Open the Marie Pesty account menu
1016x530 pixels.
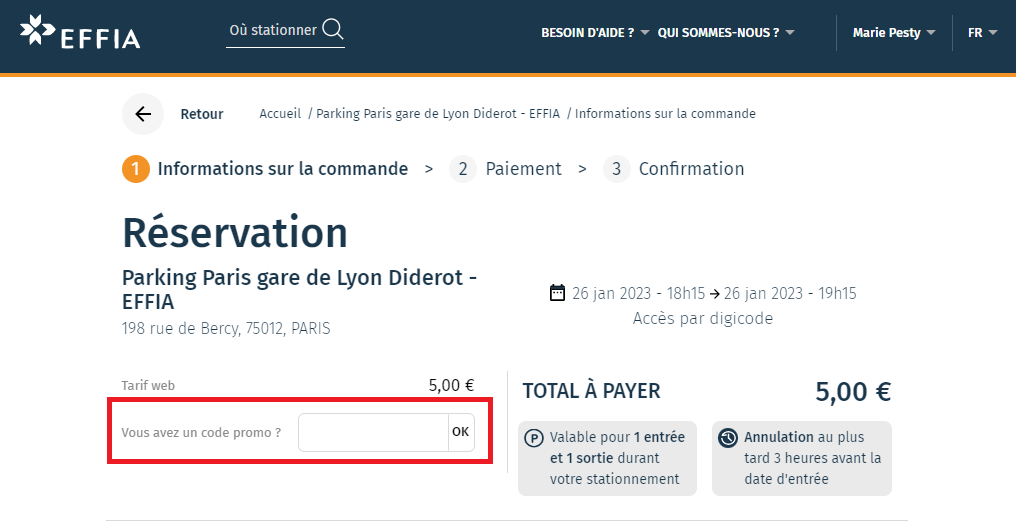pyautogui.click(x=893, y=33)
